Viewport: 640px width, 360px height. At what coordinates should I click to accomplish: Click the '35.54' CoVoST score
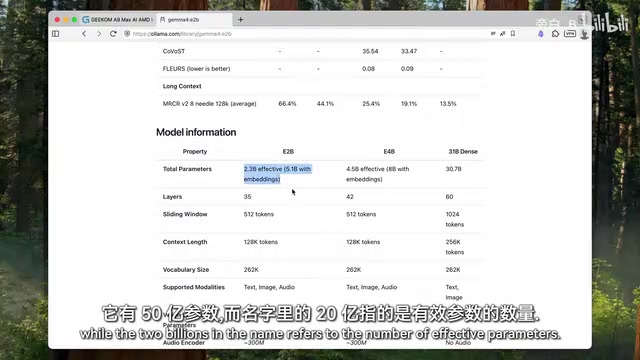pyautogui.click(x=370, y=51)
